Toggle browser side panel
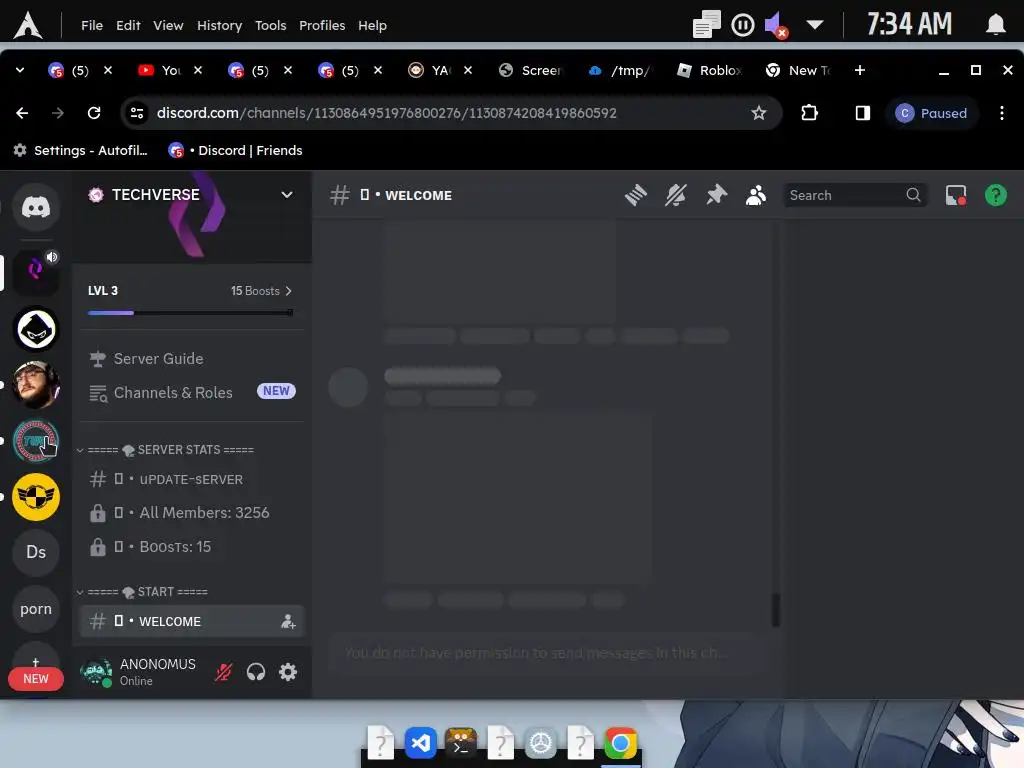The image size is (1024, 768). click(863, 113)
